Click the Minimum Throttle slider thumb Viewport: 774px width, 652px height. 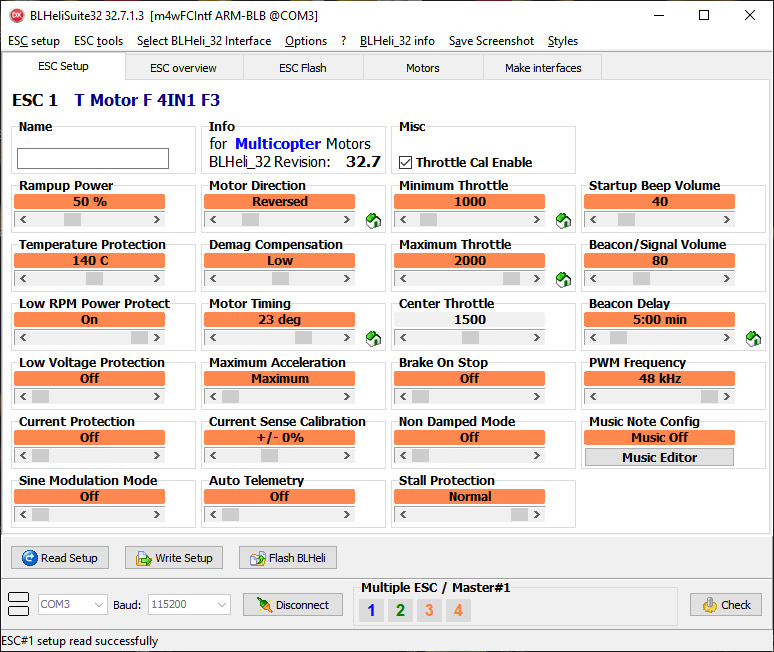pyautogui.click(x=428, y=220)
